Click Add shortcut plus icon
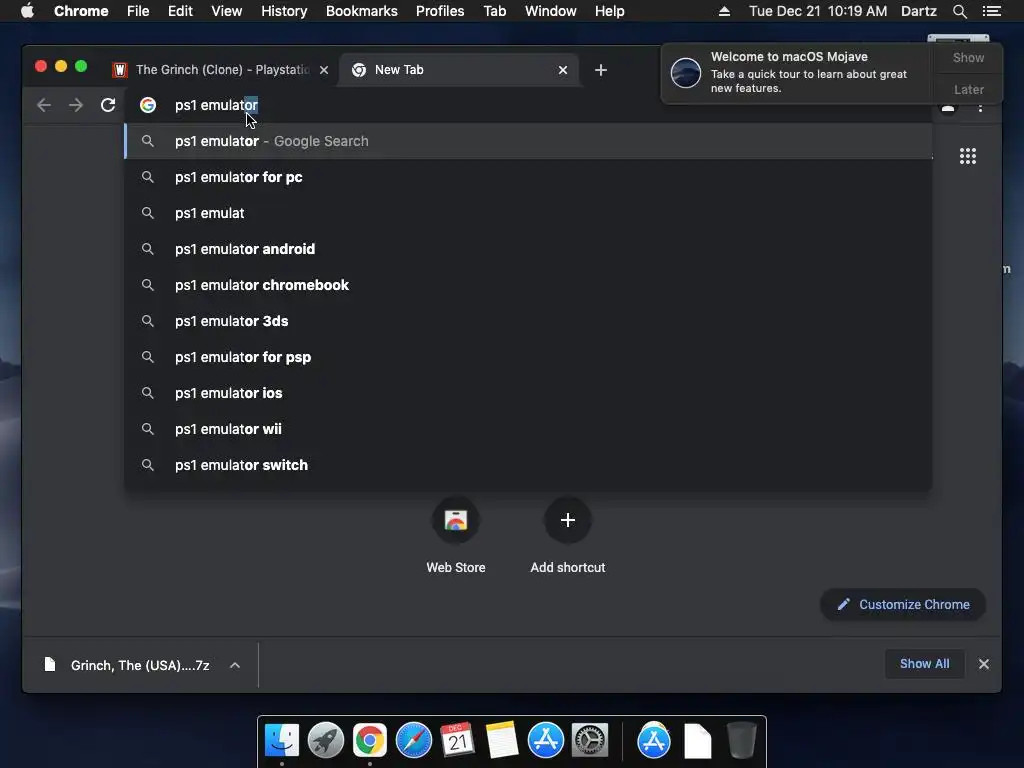1024x768 pixels. point(568,520)
